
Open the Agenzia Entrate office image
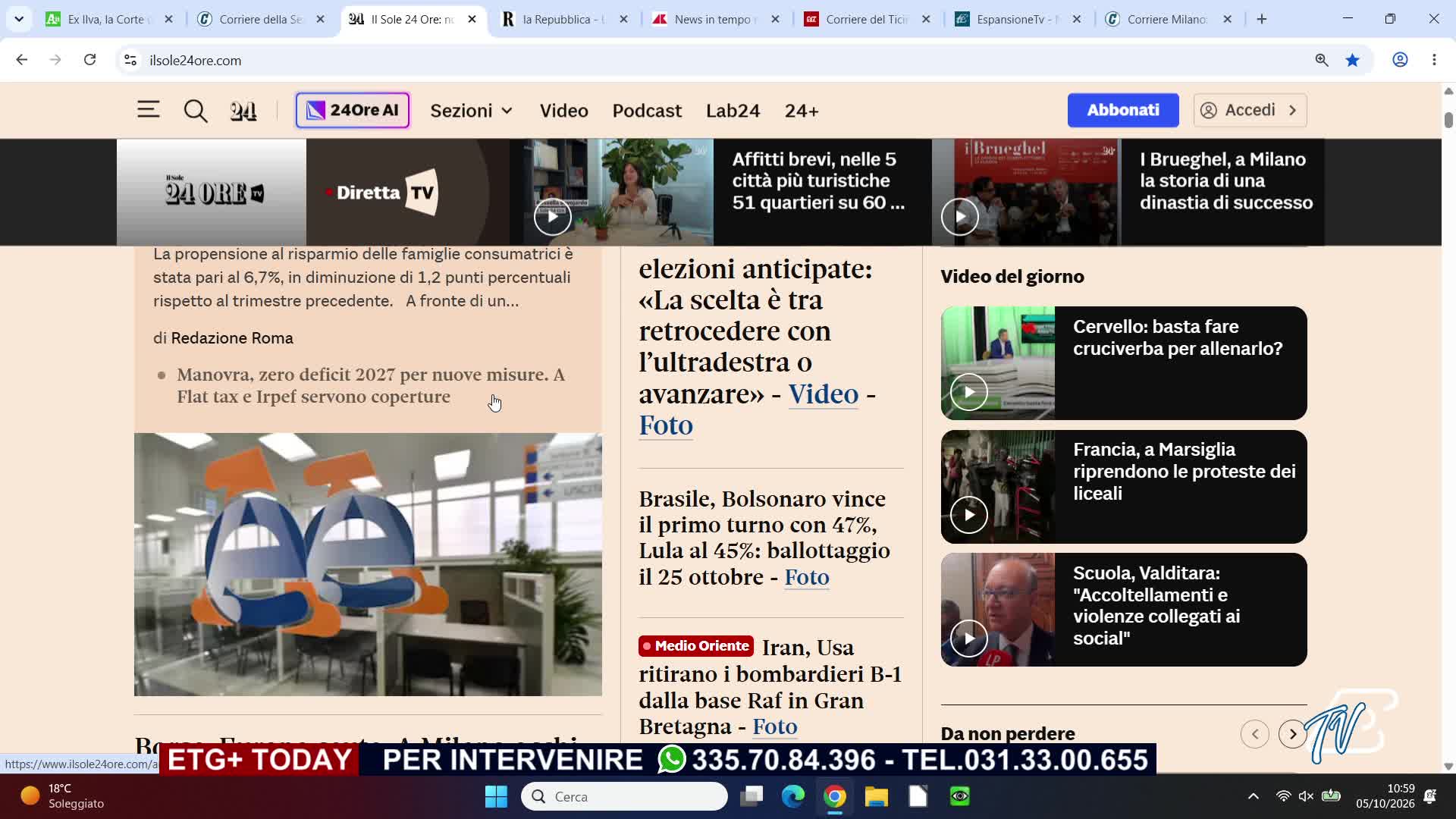[368, 564]
